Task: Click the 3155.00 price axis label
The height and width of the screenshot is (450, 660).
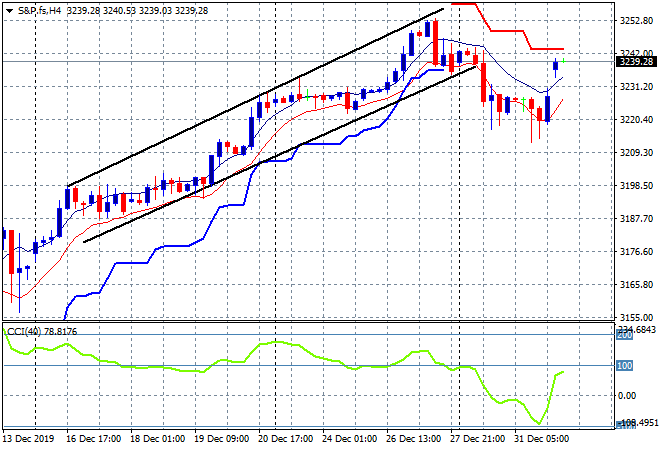Action: coord(636,317)
